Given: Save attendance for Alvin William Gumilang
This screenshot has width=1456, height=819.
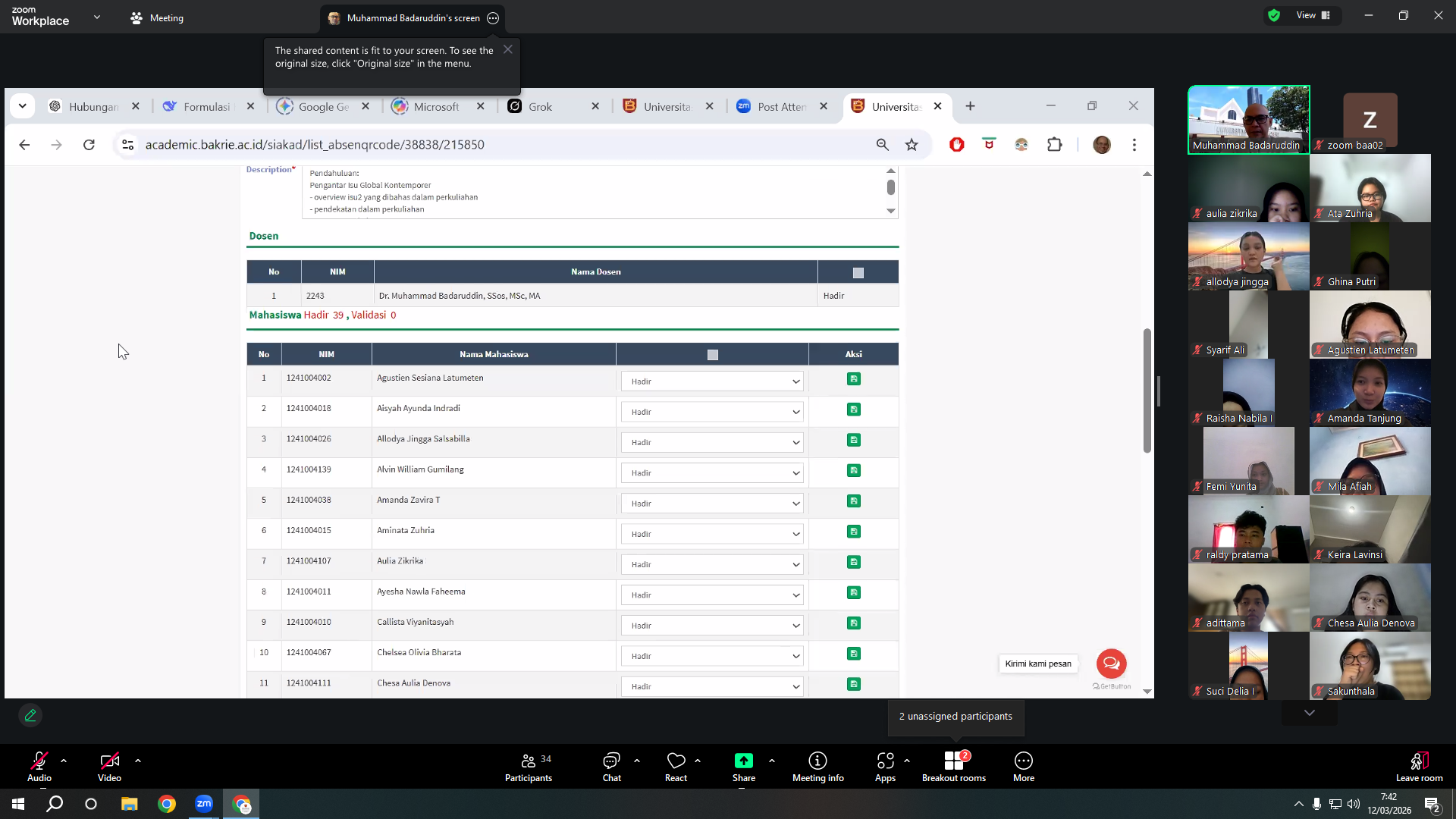Looking at the screenshot, I should (854, 470).
